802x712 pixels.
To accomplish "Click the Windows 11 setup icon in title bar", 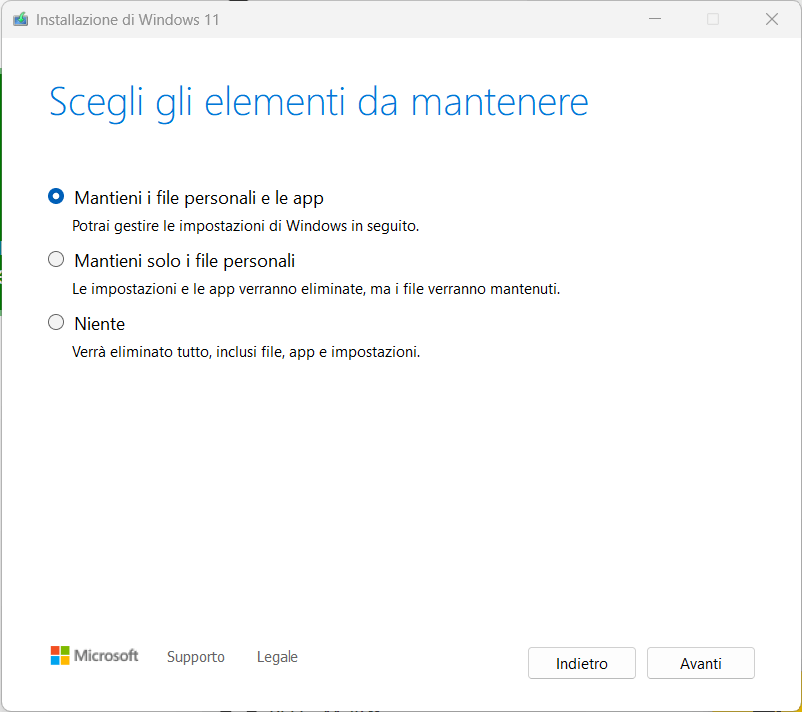I will (x=20, y=19).
